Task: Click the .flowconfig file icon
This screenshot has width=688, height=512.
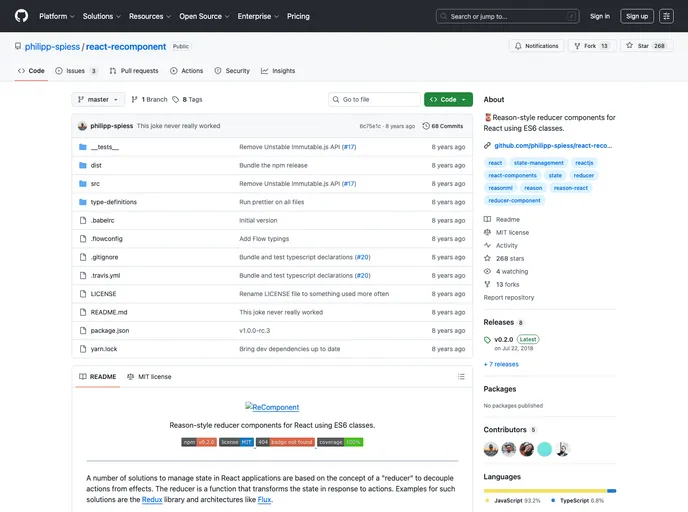Action: click(83, 239)
